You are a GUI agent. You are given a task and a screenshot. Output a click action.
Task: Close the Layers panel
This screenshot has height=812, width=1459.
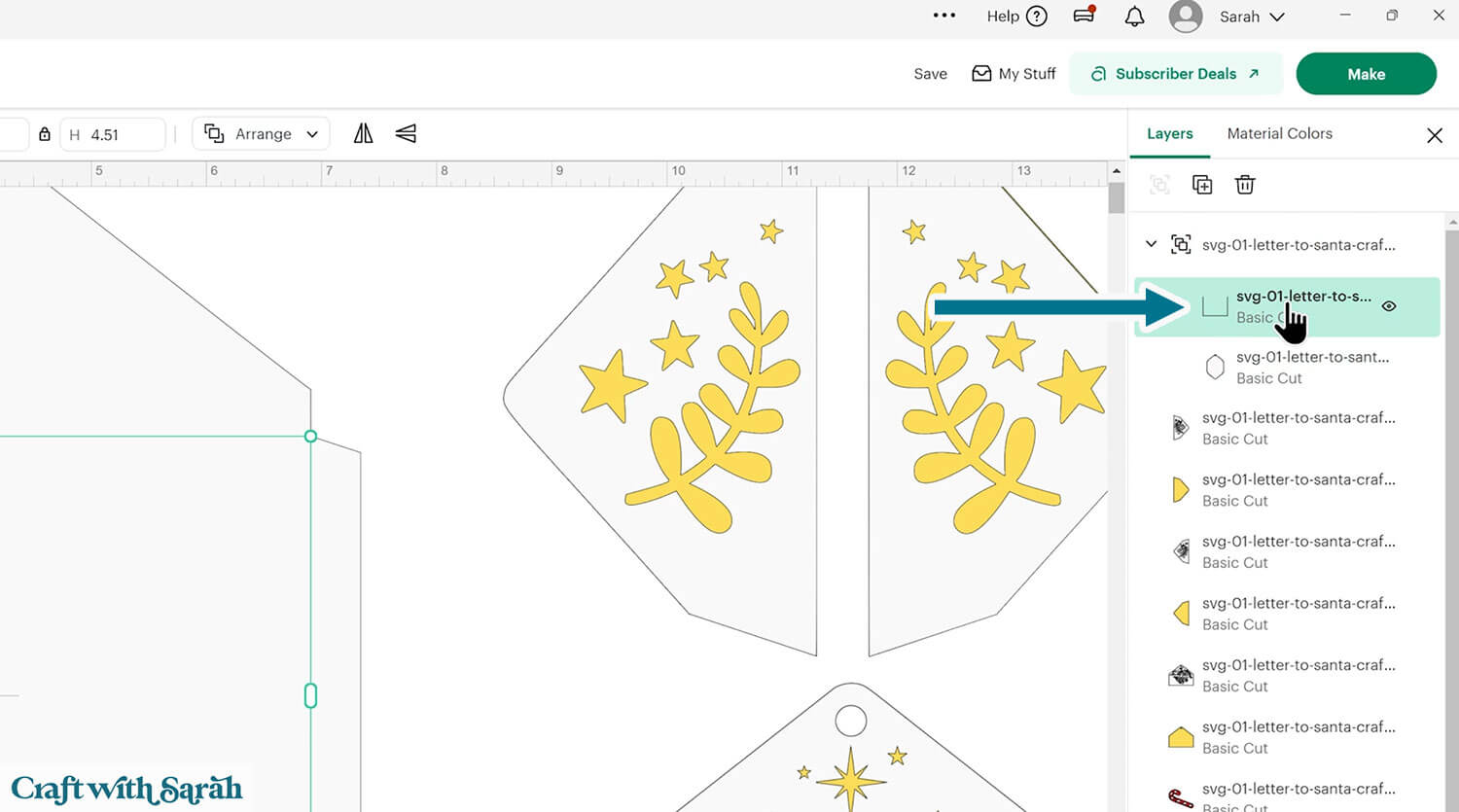tap(1434, 135)
